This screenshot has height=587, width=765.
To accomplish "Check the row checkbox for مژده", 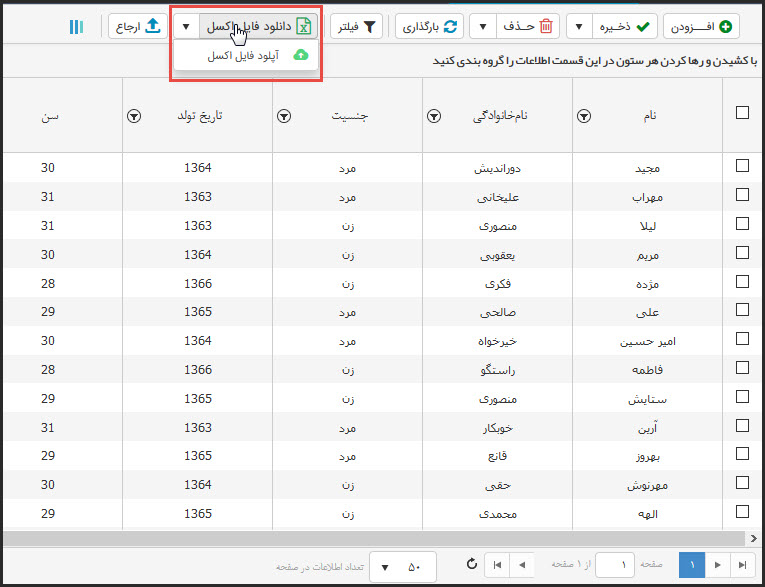I will pyautogui.click(x=742, y=282).
